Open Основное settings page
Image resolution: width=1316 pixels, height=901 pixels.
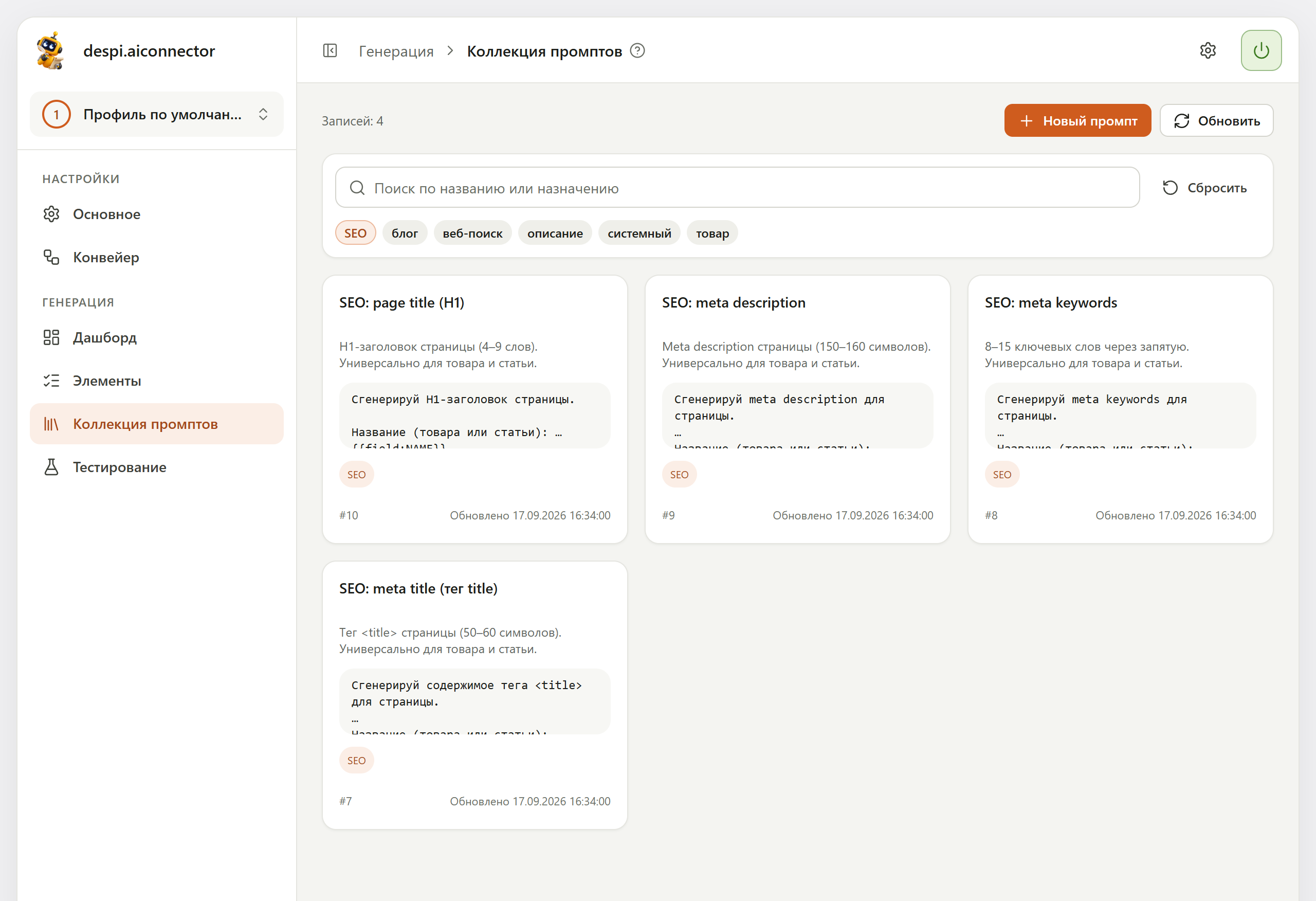[156, 214]
